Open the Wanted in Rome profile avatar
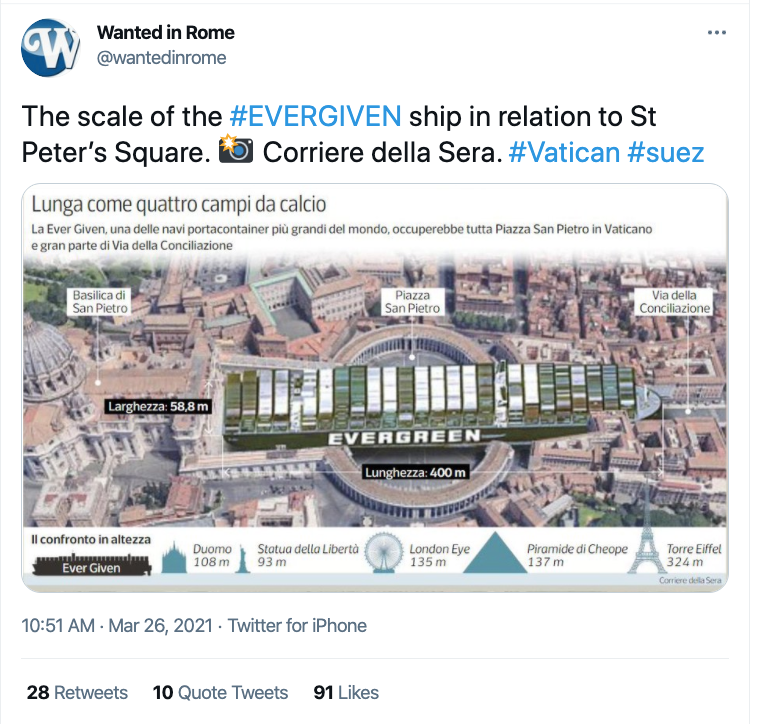The image size is (758, 724). pos(51,48)
